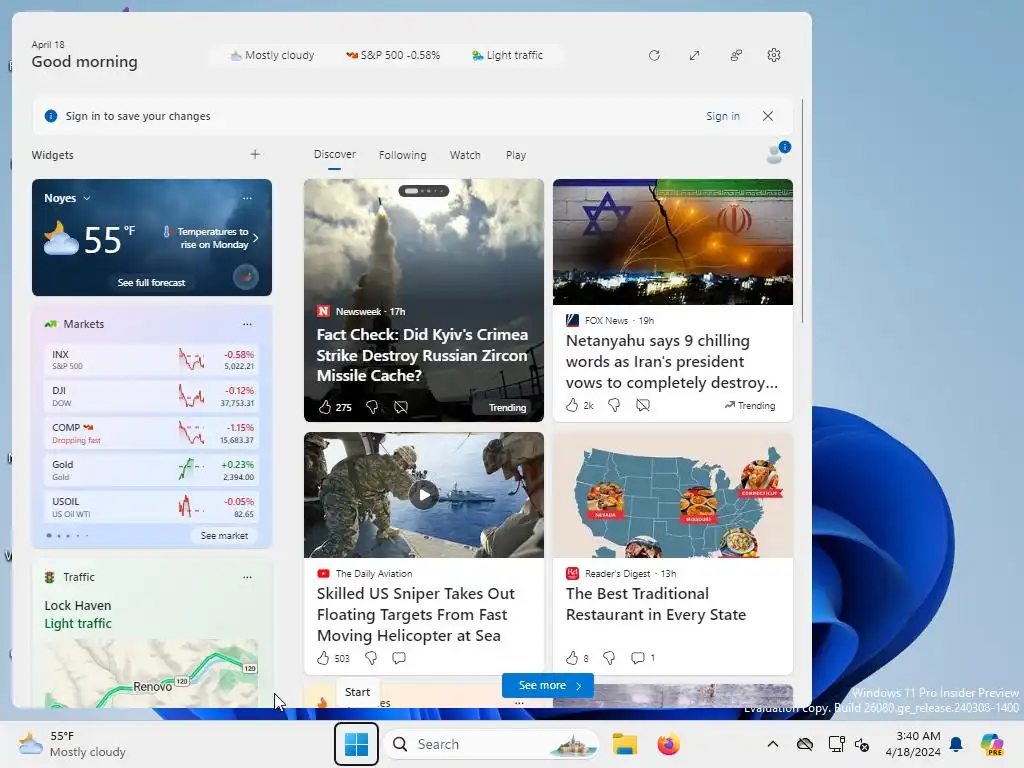Show next weather tip with chevron
This screenshot has width=1024, height=768.
click(x=255, y=238)
